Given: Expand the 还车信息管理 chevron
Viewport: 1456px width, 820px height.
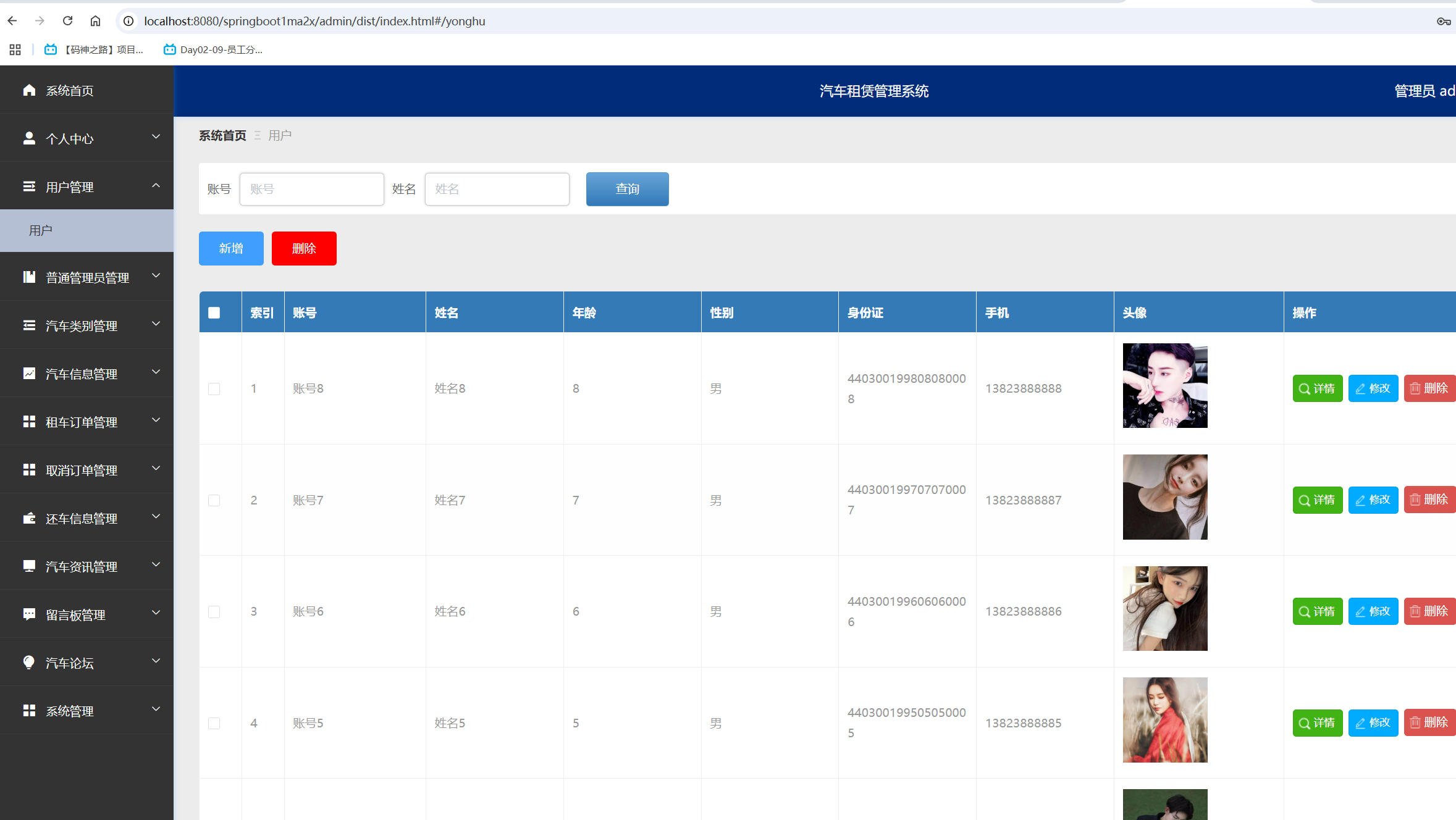Looking at the screenshot, I should click(x=156, y=516).
